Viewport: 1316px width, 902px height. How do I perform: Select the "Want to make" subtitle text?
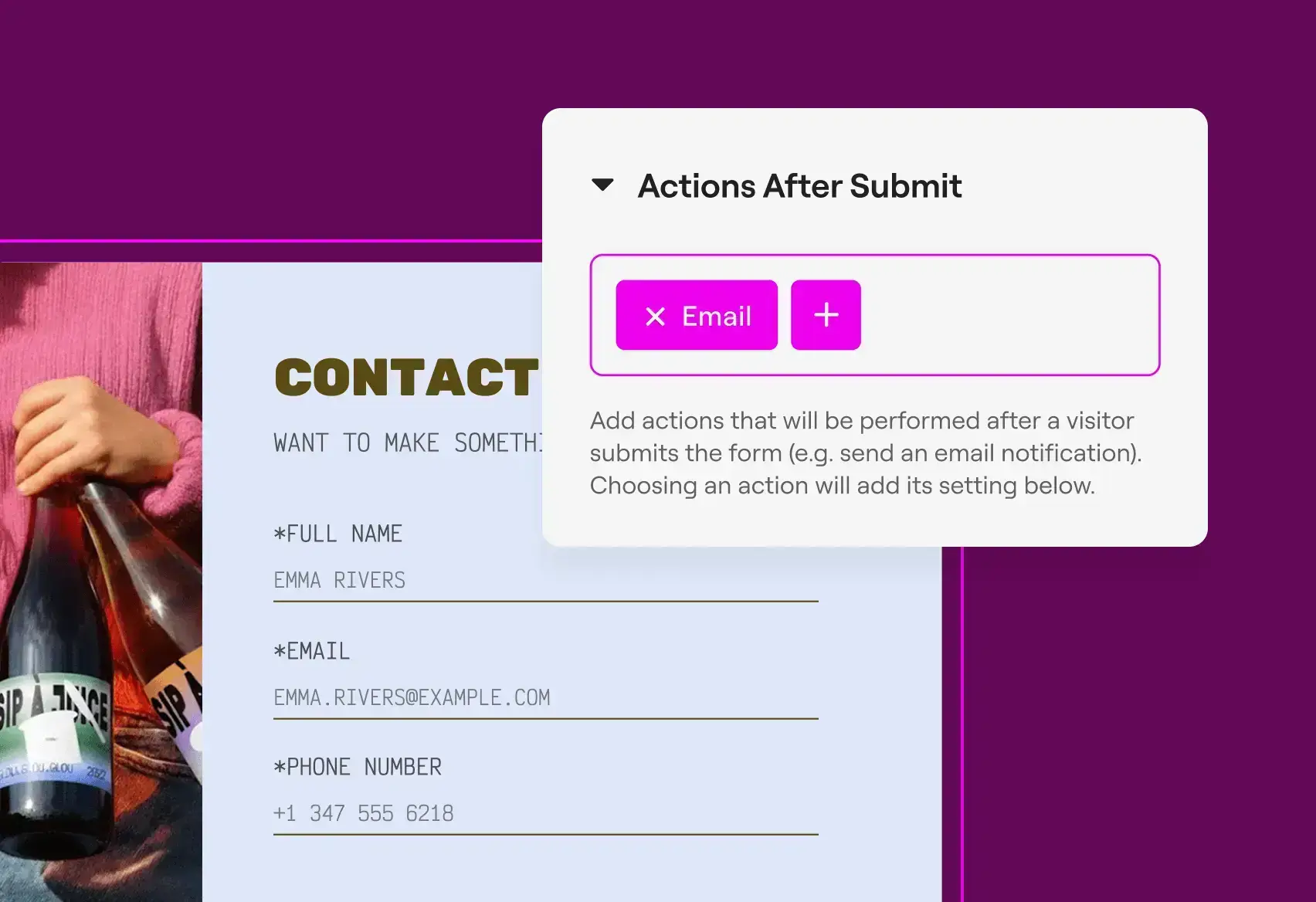408,443
